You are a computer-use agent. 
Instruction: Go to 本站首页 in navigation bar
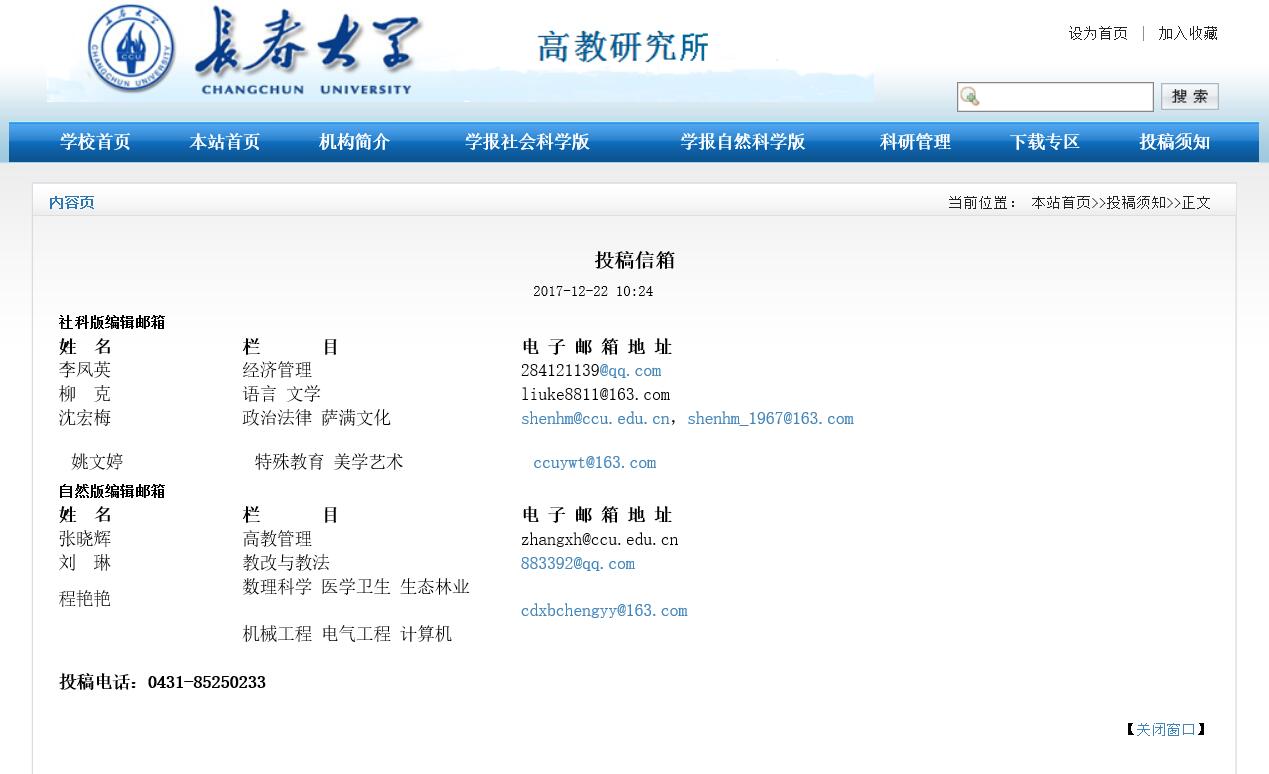pyautogui.click(x=225, y=142)
